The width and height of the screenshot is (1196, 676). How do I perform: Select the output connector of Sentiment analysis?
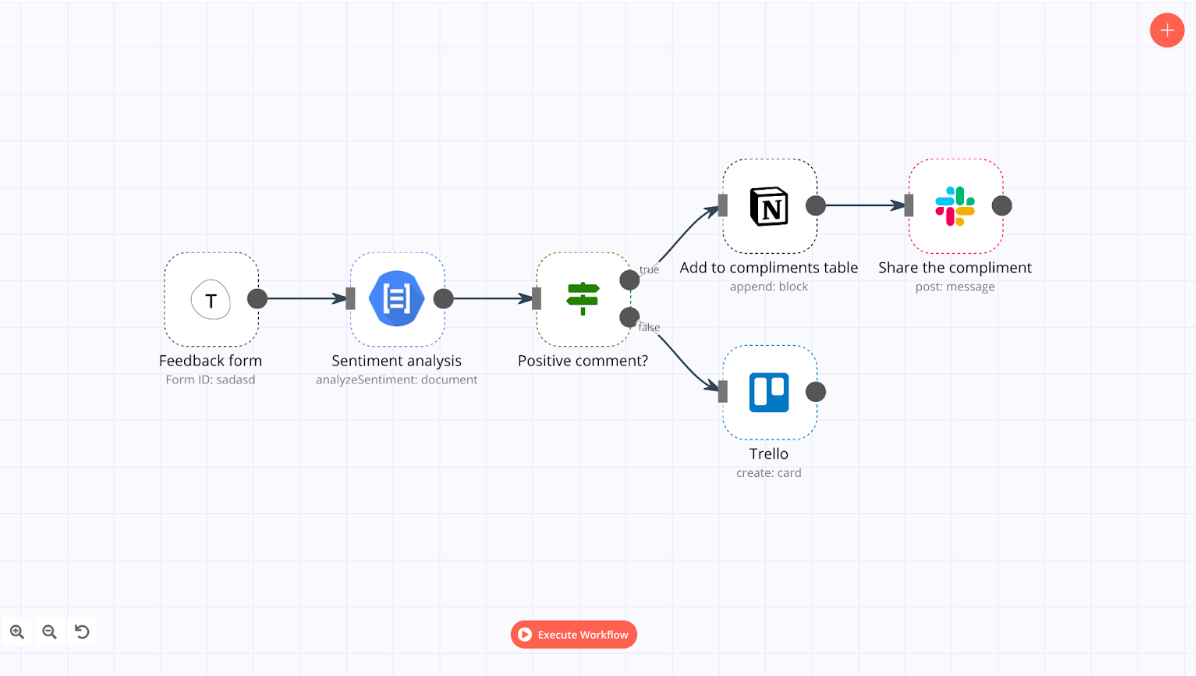[443, 298]
